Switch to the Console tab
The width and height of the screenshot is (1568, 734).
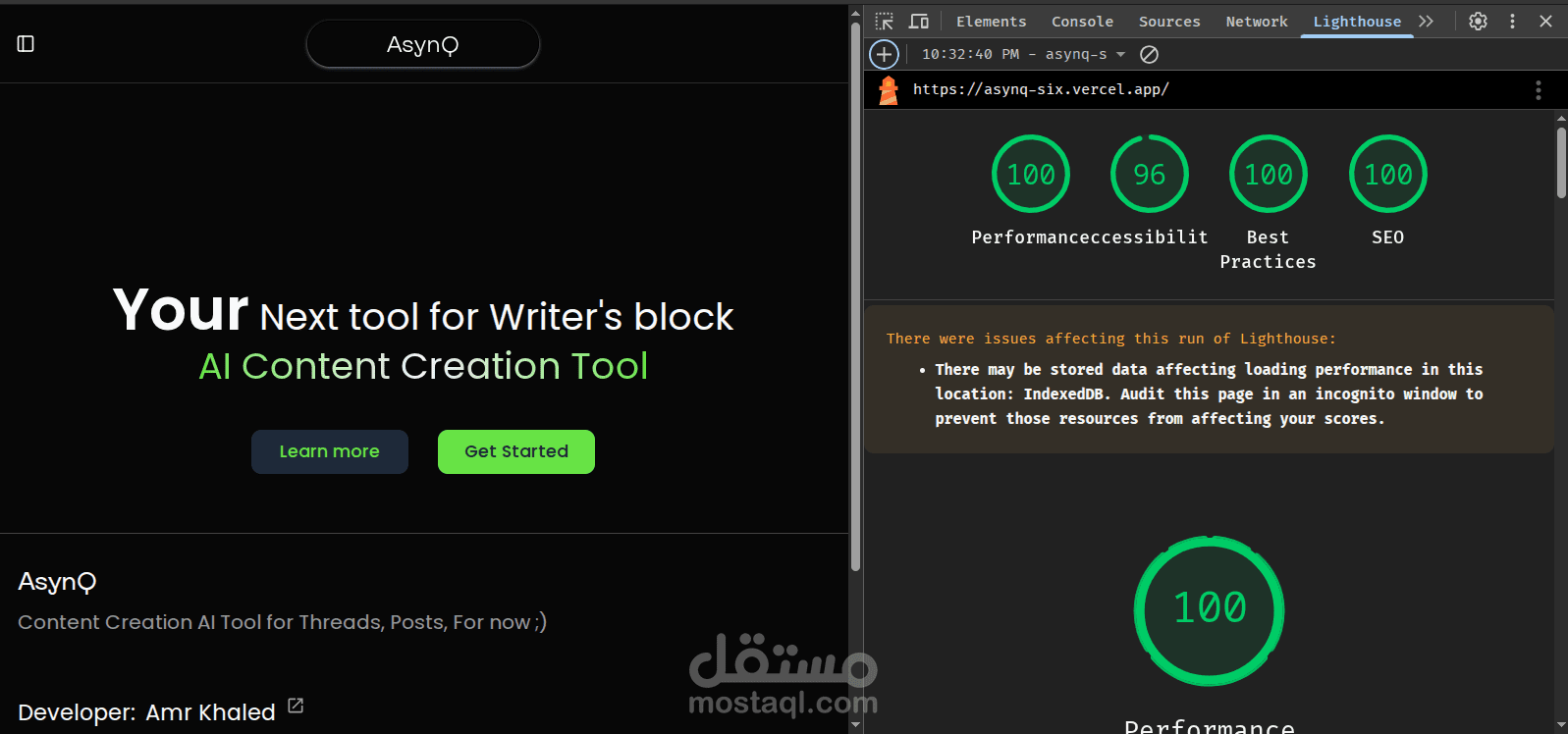pyautogui.click(x=1082, y=21)
